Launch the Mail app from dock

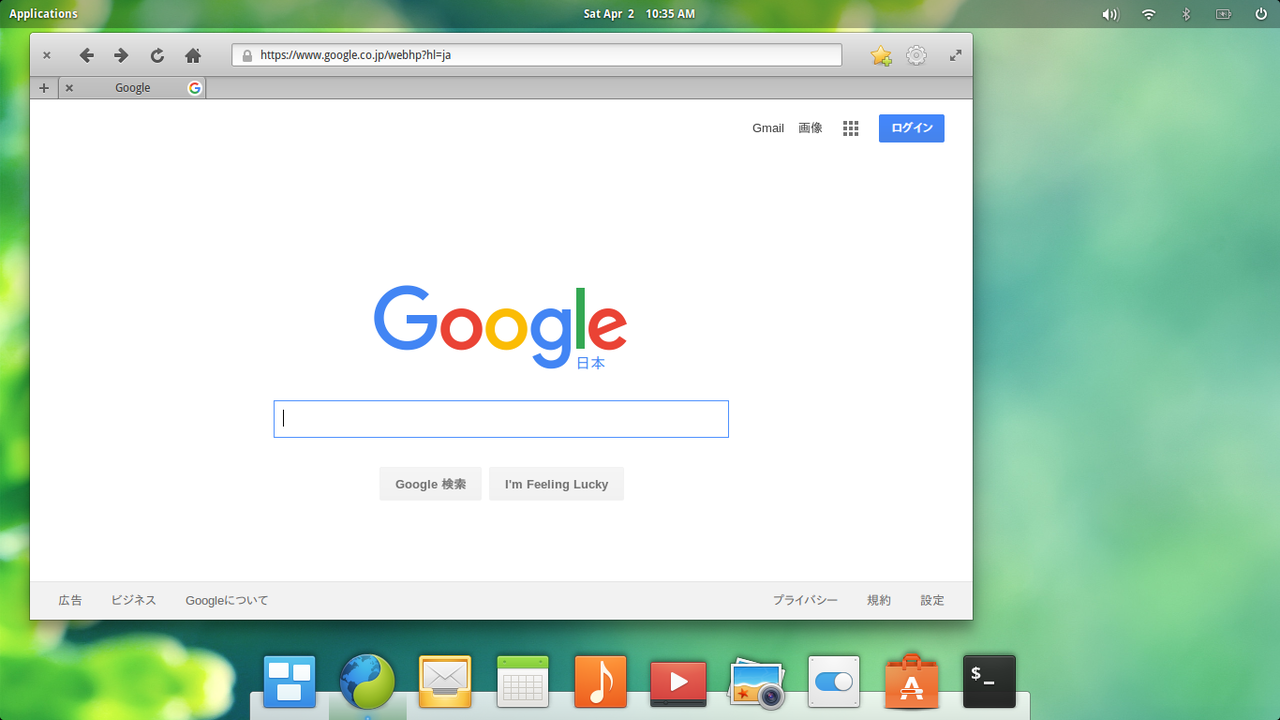point(445,682)
